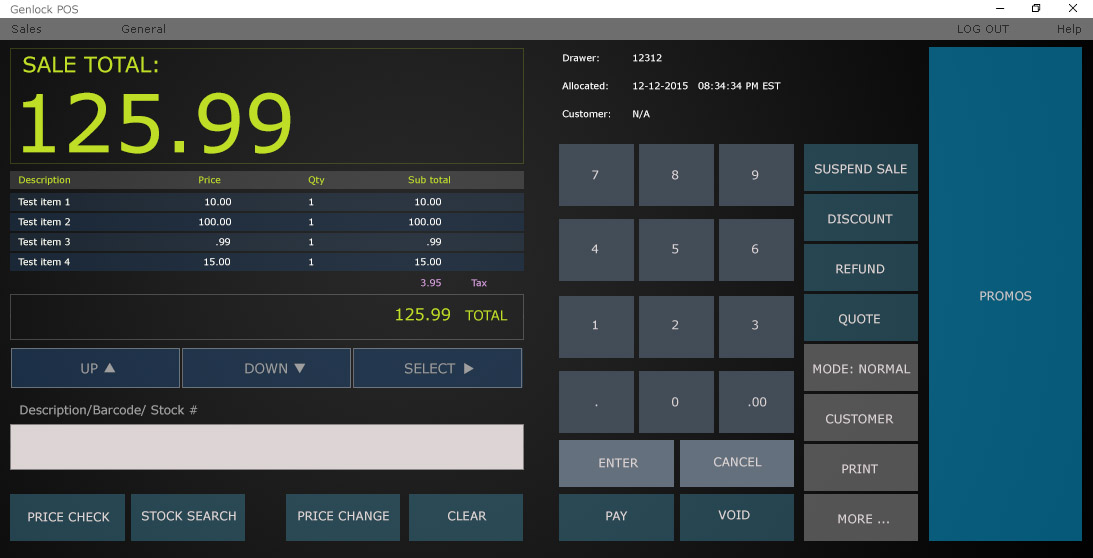Void the sale with the VOID button
The height and width of the screenshot is (558, 1093).
[x=736, y=516]
